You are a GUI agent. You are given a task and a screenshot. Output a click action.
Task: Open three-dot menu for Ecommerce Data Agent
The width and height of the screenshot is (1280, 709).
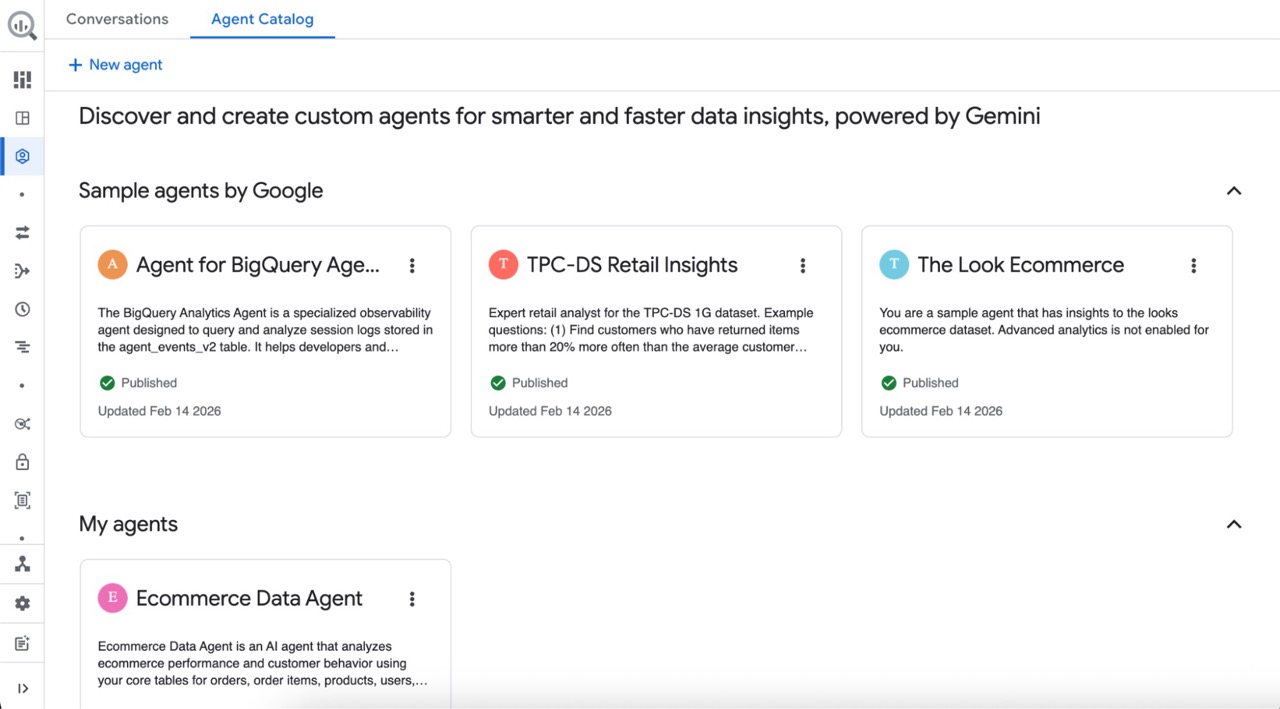tap(412, 599)
